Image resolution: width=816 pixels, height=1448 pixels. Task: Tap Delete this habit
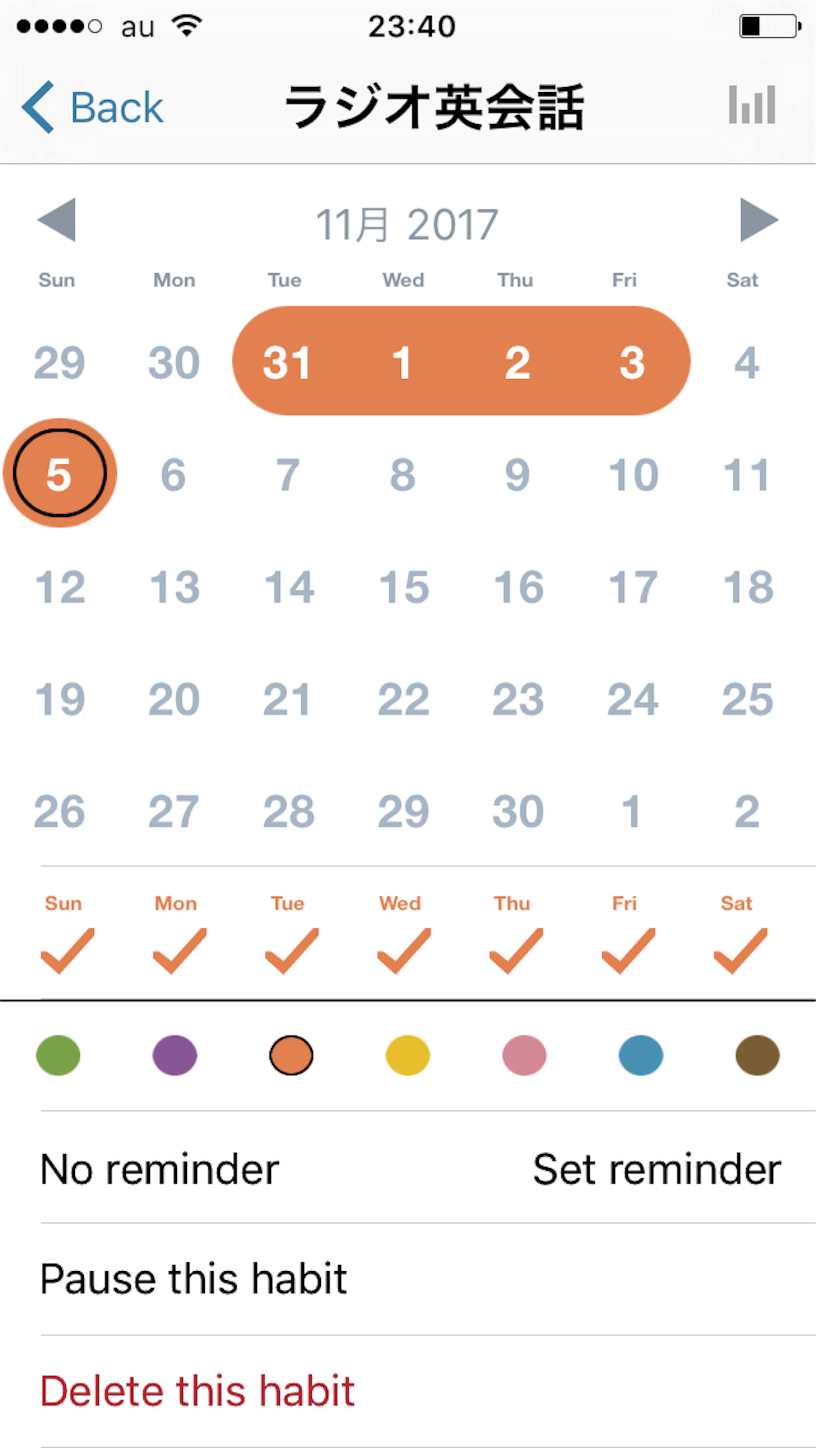coord(197,1391)
